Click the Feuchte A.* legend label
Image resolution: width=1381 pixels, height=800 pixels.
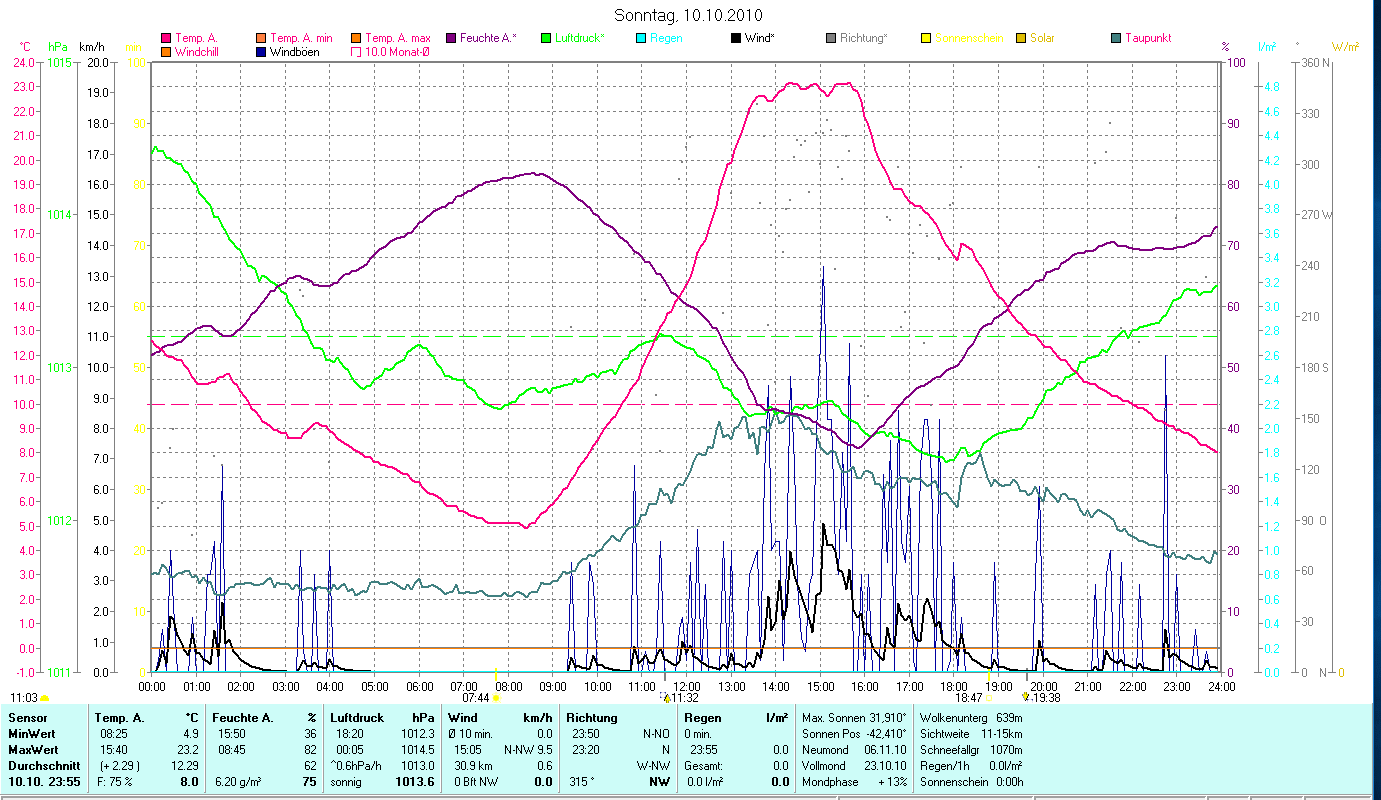488,38
